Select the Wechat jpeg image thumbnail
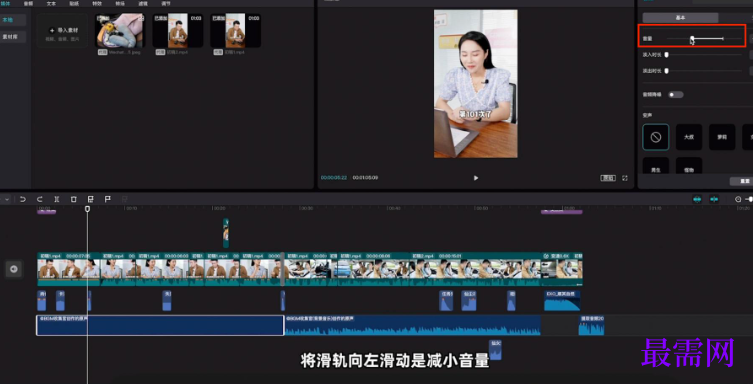Screen dimensions: 753x384 point(120,30)
